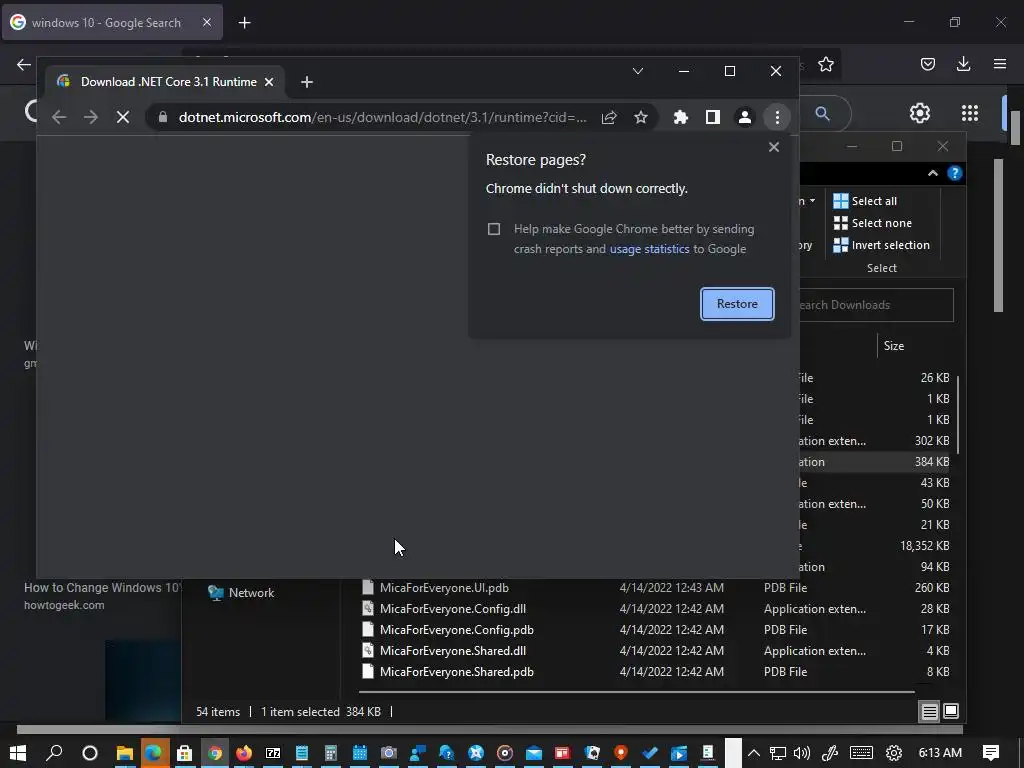Click Select none in Explorer ribbon
The height and width of the screenshot is (768, 1024).
point(872,223)
